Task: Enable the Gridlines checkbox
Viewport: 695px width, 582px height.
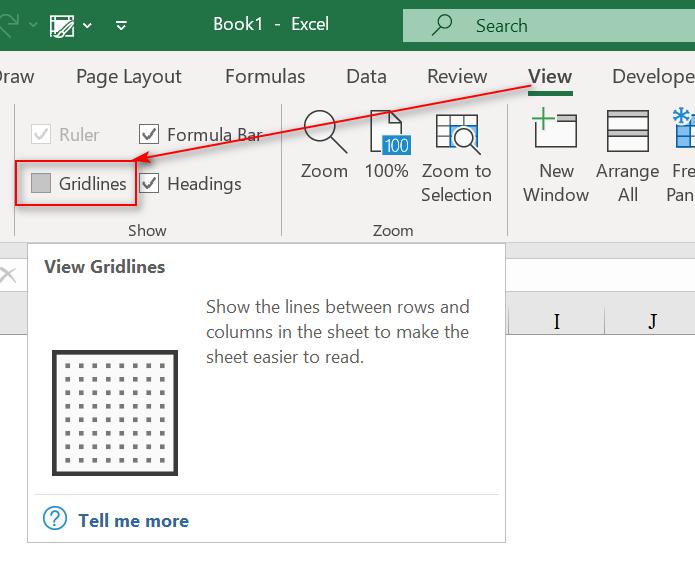Action: coord(41,183)
